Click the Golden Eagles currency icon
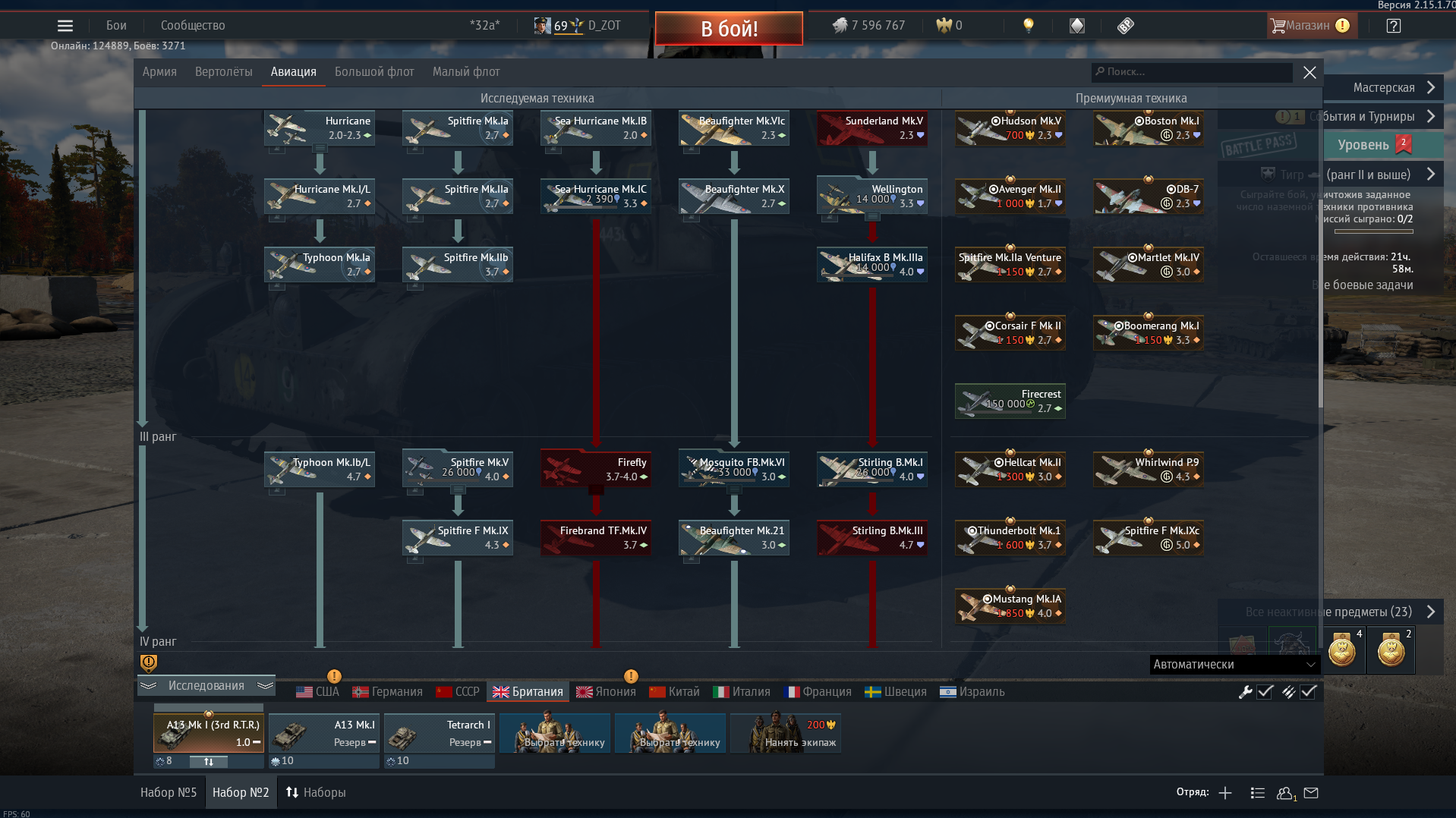The image size is (1456, 818). (x=944, y=26)
